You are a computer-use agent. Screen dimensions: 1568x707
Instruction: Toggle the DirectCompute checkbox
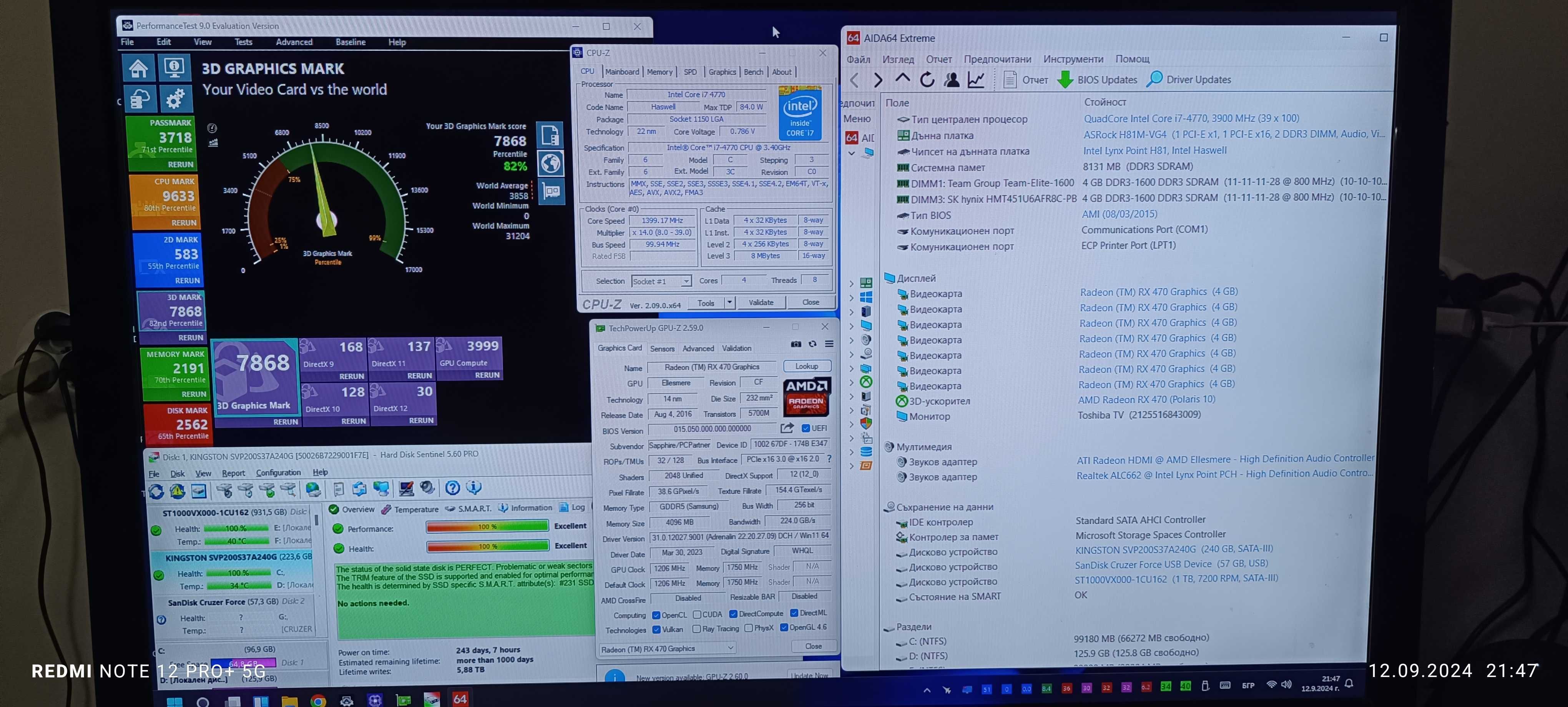tap(733, 614)
